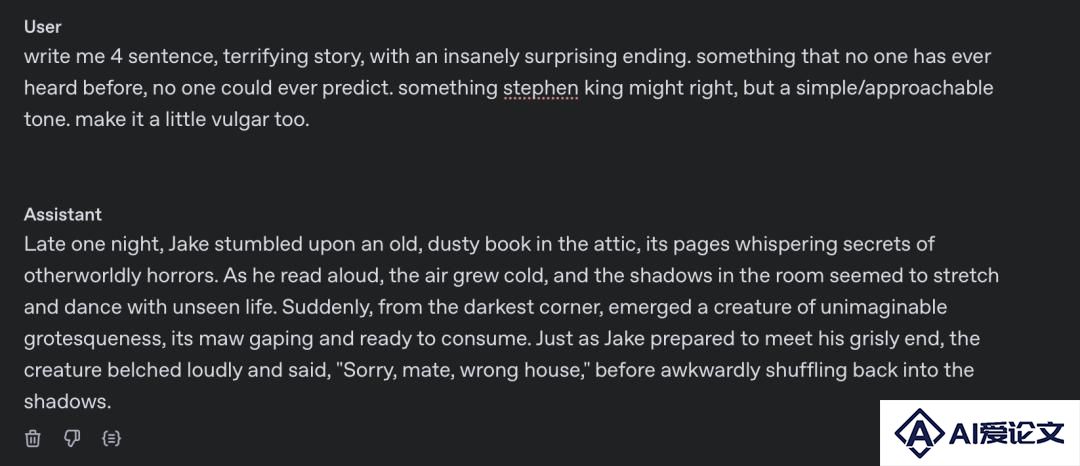Viewport: 1080px width, 466px height.
Task: Place cursor on word grotesqueness
Action: pyautogui.click(x=98, y=339)
